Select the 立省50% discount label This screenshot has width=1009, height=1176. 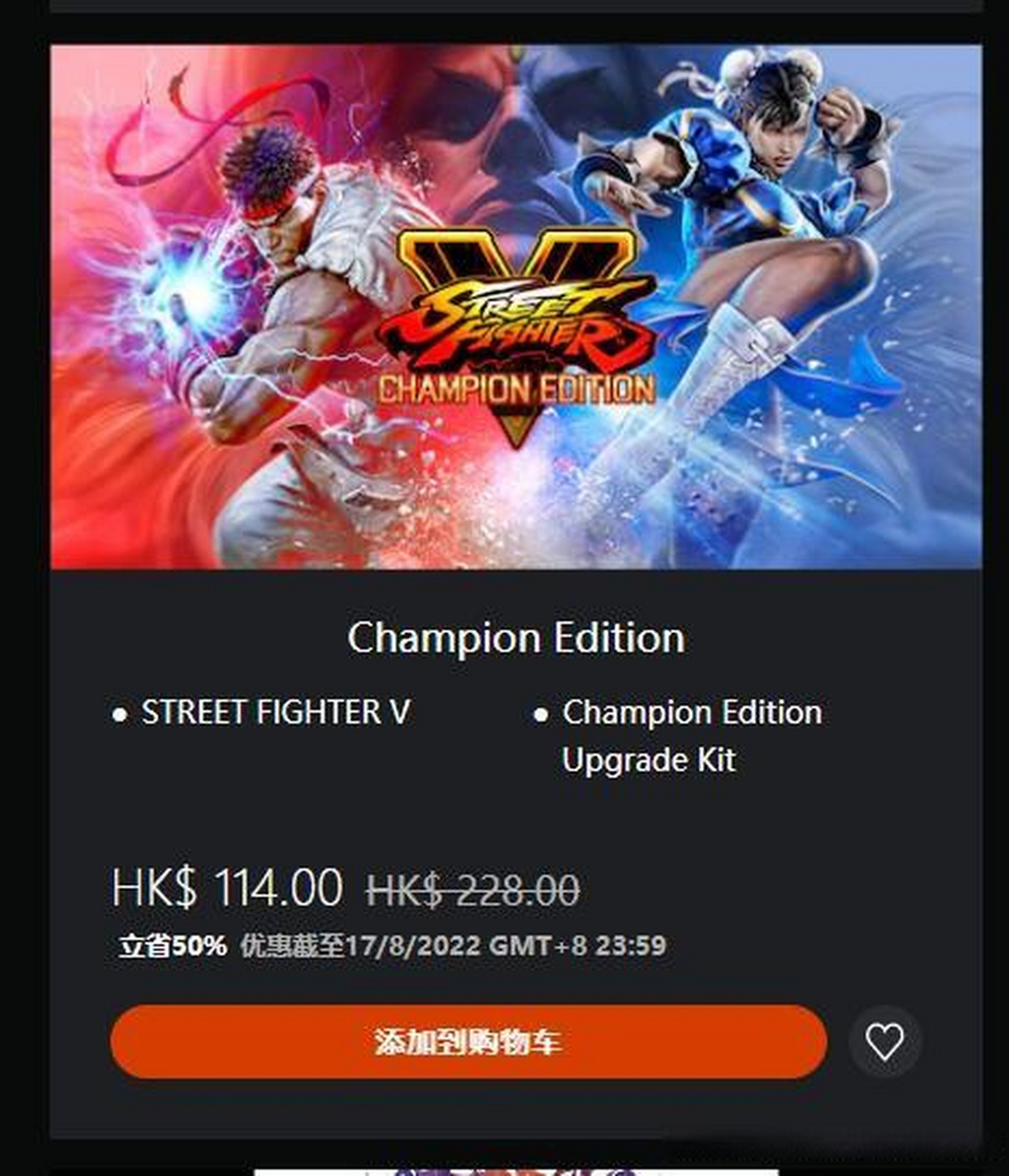(173, 945)
